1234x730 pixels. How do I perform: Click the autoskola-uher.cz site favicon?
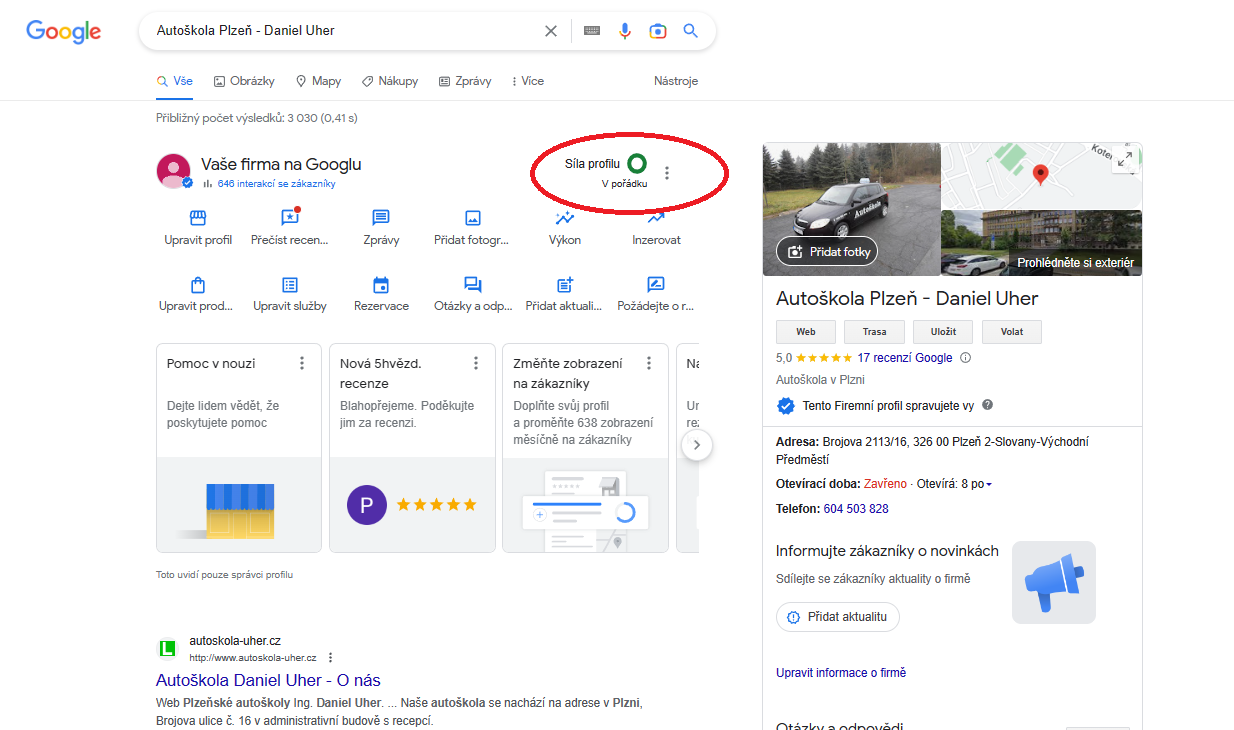(x=168, y=649)
